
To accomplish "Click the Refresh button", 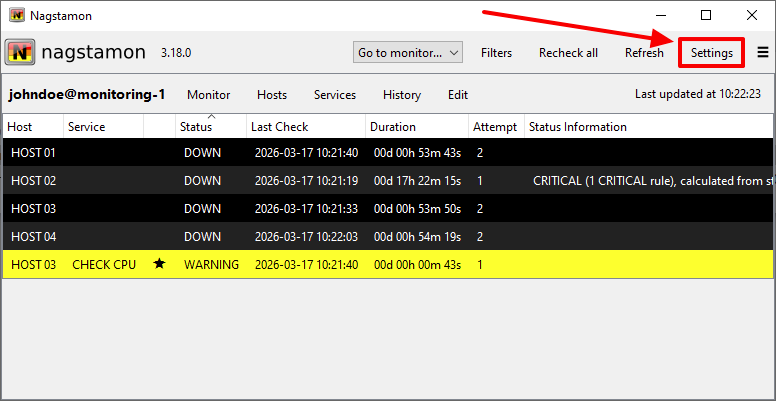I will point(644,53).
